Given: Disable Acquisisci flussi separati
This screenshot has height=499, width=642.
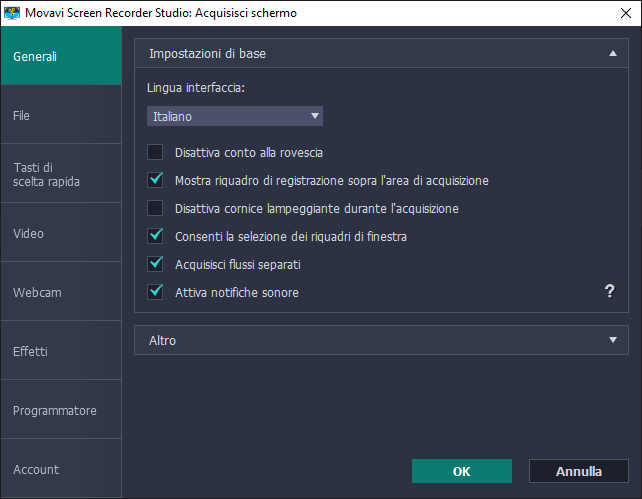Looking at the screenshot, I should point(155,265).
